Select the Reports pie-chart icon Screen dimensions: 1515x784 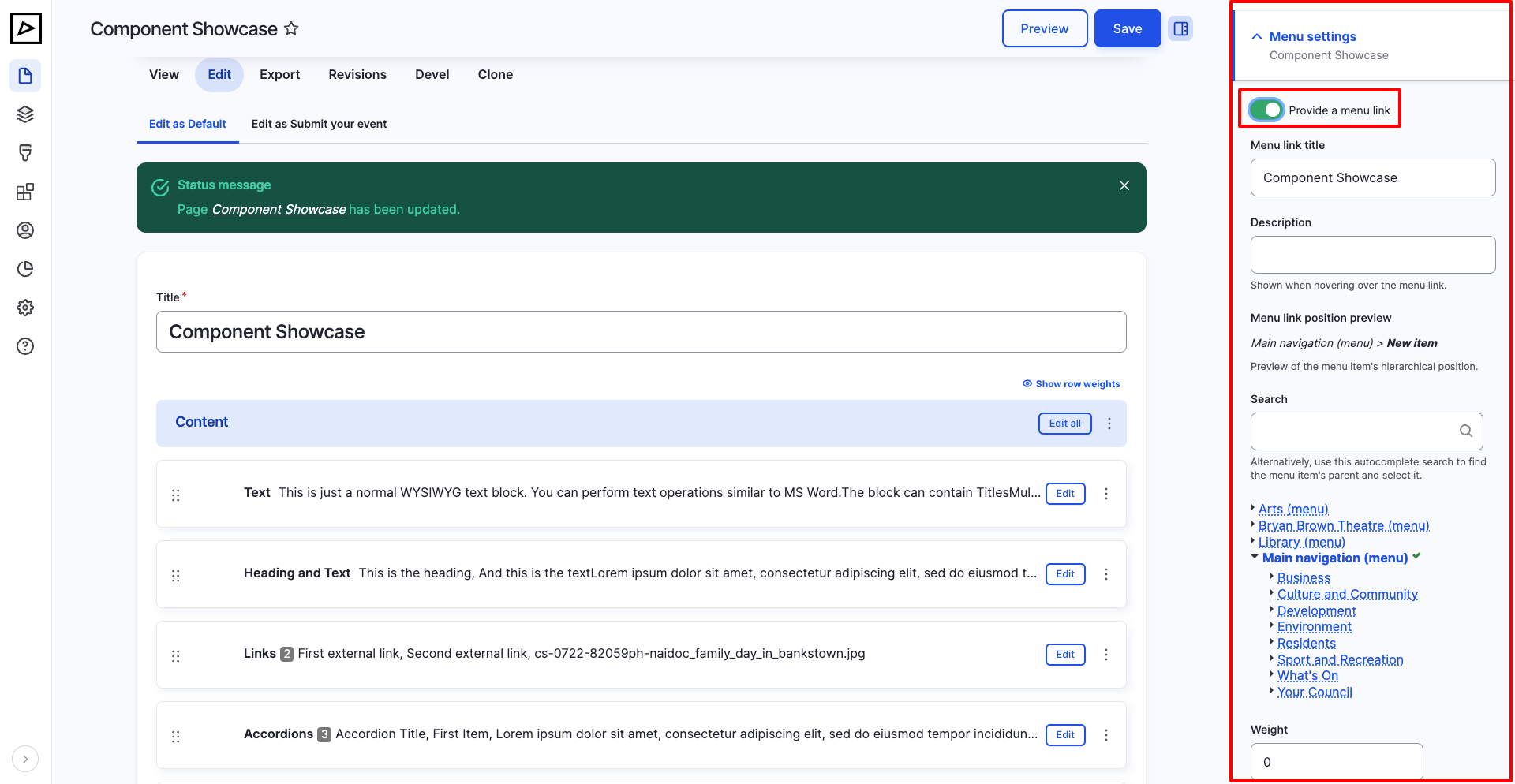(x=25, y=269)
